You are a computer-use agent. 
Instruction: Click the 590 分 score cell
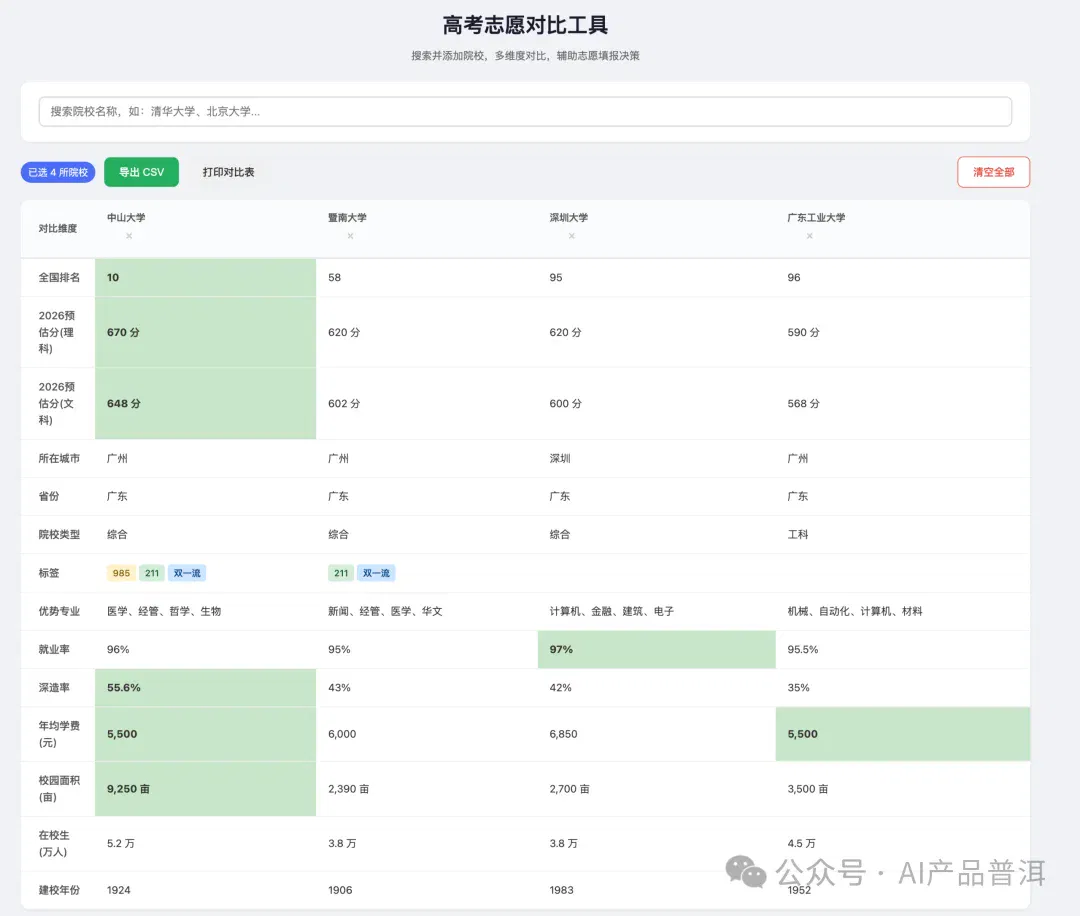(902, 332)
